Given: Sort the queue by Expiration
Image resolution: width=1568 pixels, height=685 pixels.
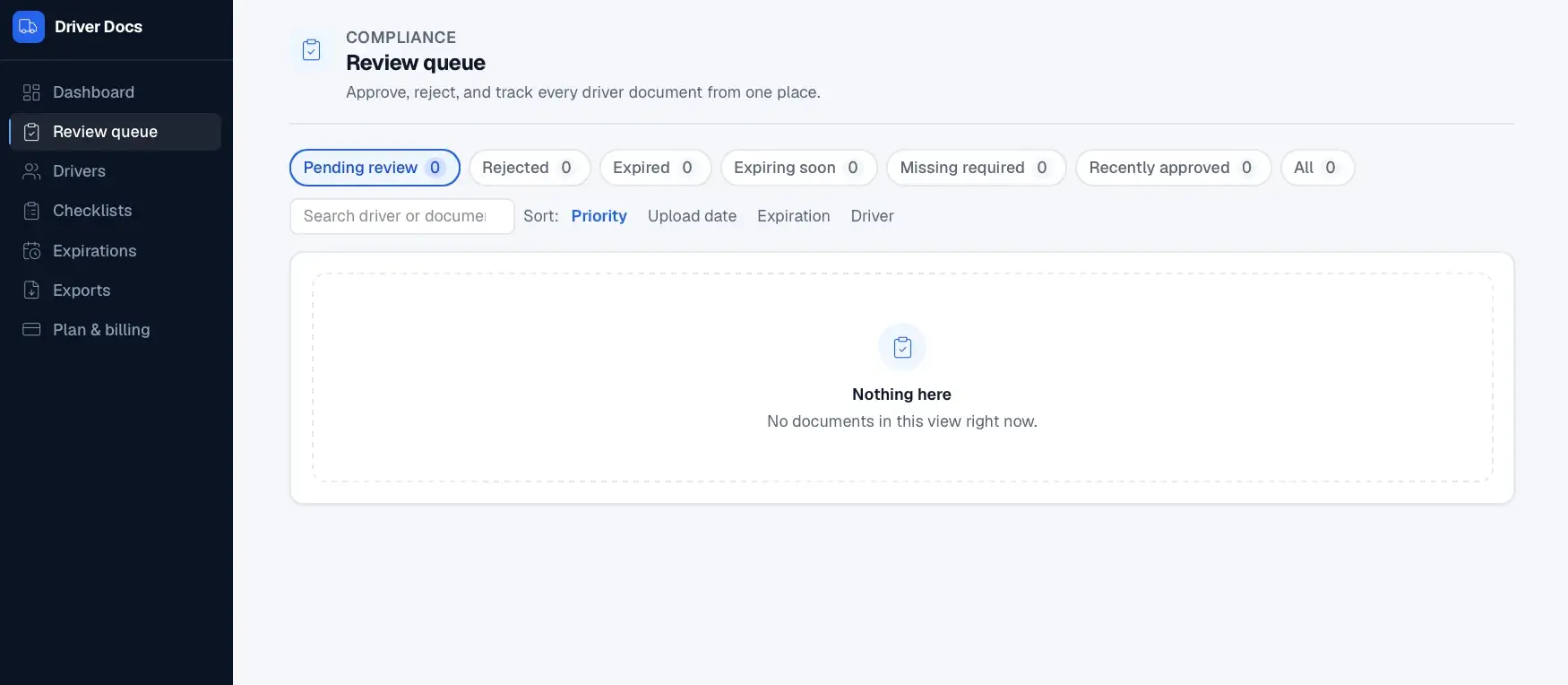Looking at the screenshot, I should [x=793, y=216].
